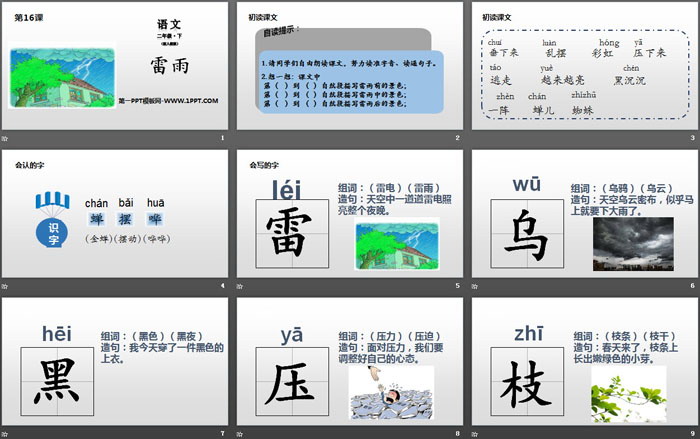700x439 pixels.
Task: Click slide number 2 below the second slide
Action: pyautogui.click(x=457, y=138)
